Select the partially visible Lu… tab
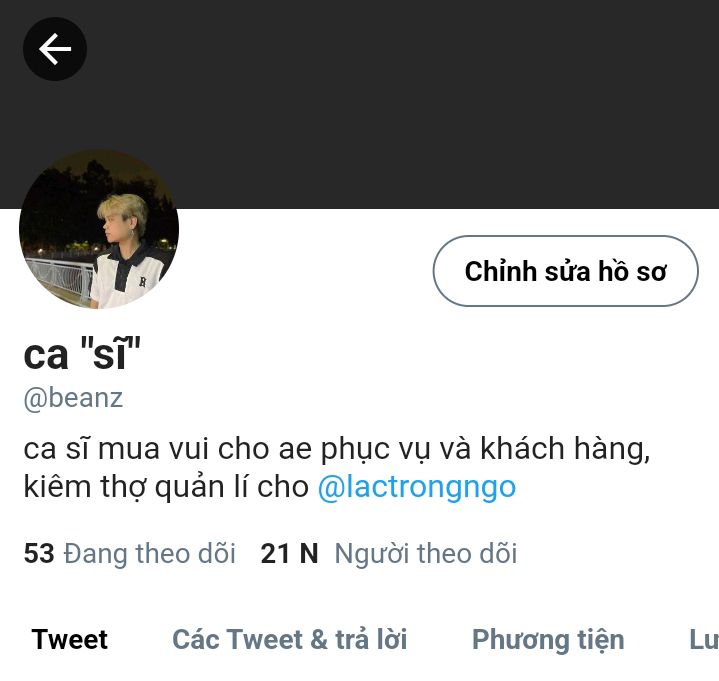 704,639
